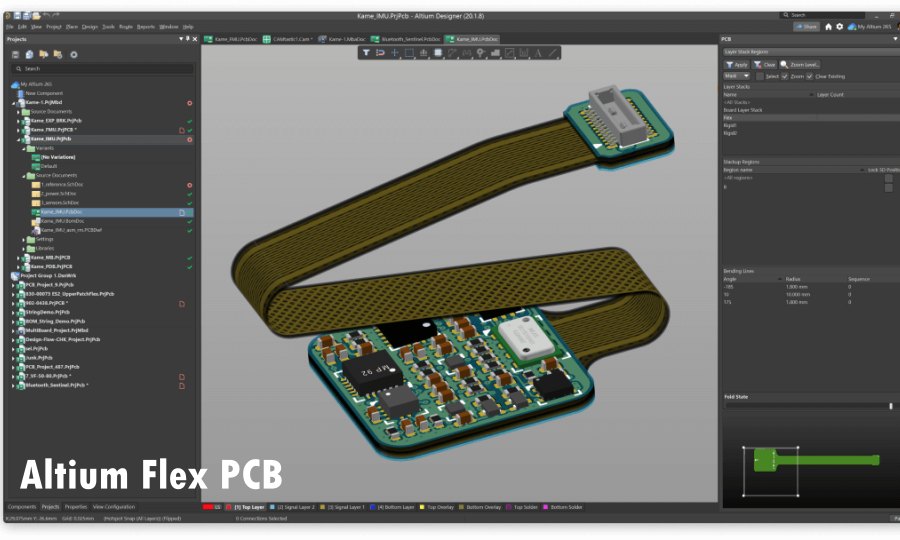Viewport: 900px width, 540px height.
Task: Pick the rectangle selection tool in the Active Bar
Action: coord(409,53)
